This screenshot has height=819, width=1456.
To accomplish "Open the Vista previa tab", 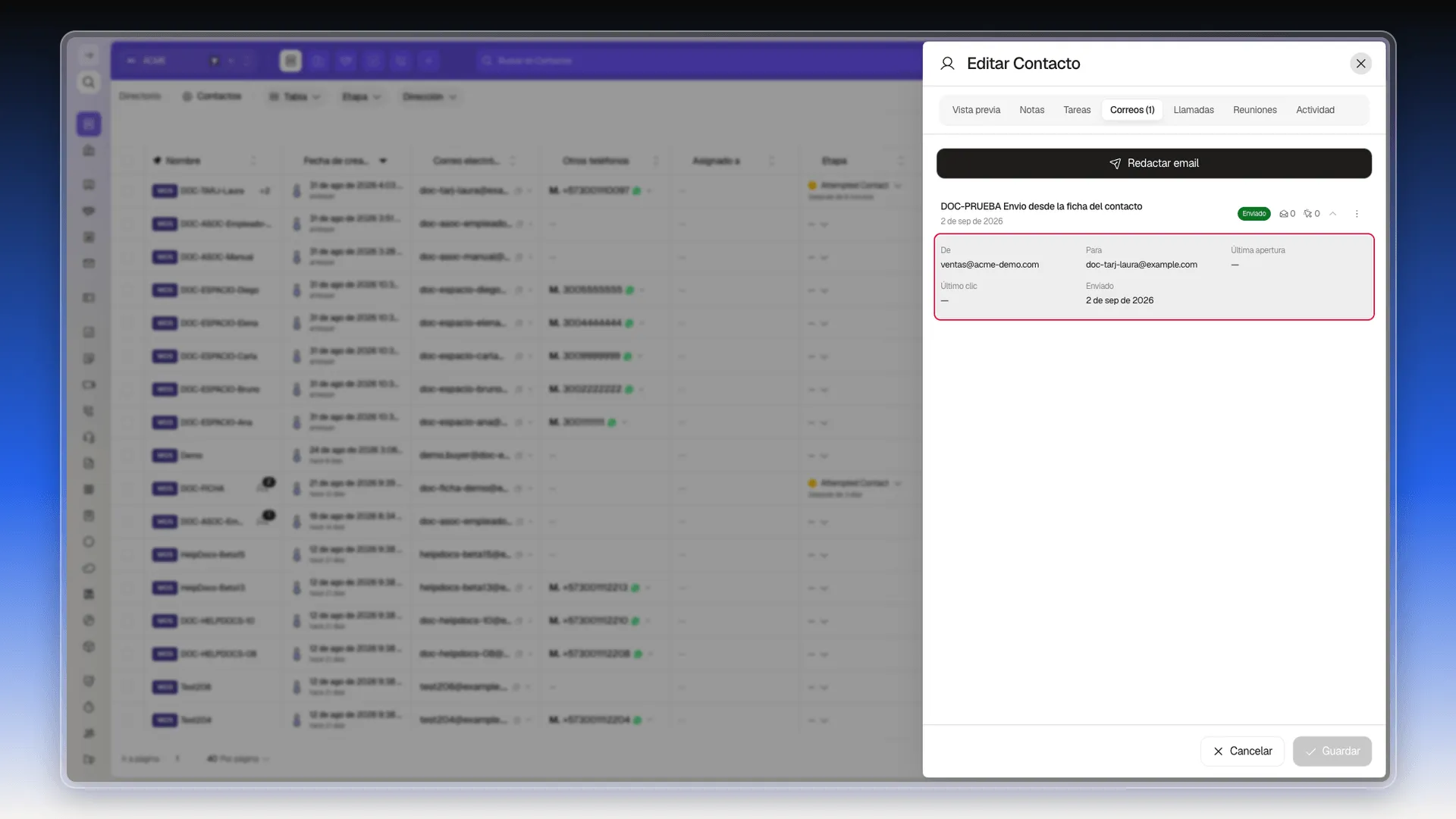I will (976, 110).
